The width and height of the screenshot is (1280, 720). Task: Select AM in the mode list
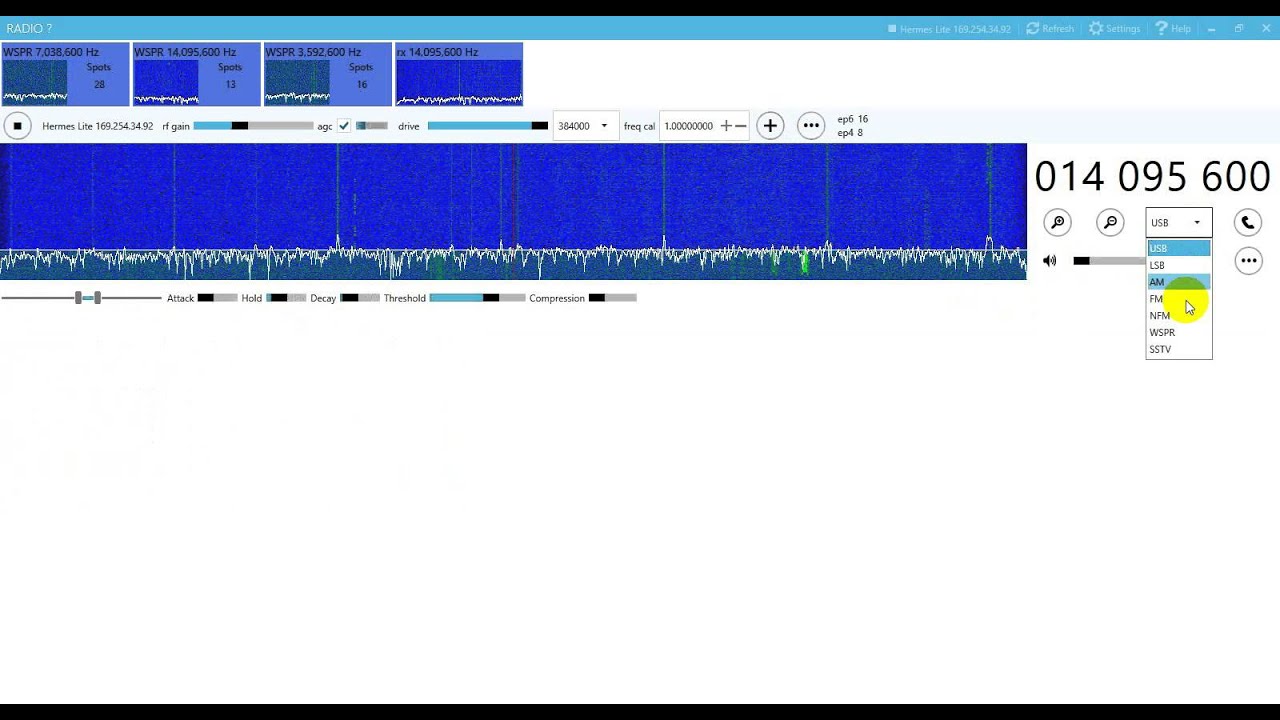click(1178, 282)
